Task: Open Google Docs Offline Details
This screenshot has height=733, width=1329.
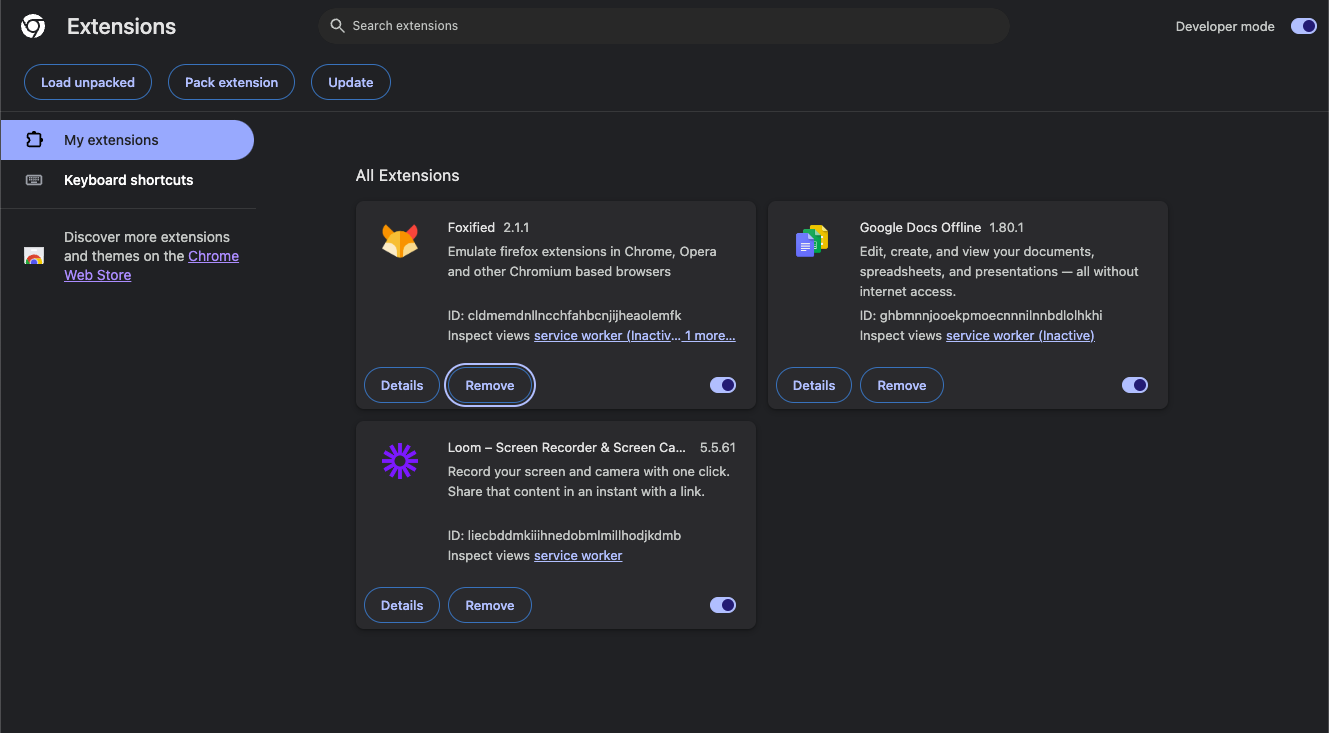Action: click(x=814, y=385)
